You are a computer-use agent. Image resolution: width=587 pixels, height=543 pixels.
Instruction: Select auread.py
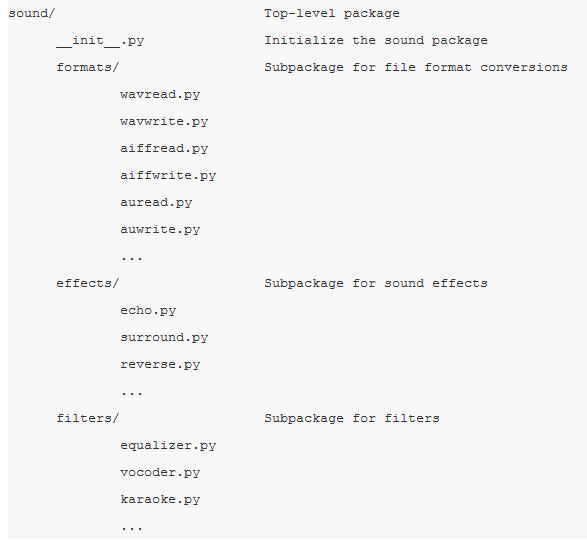click(x=156, y=202)
